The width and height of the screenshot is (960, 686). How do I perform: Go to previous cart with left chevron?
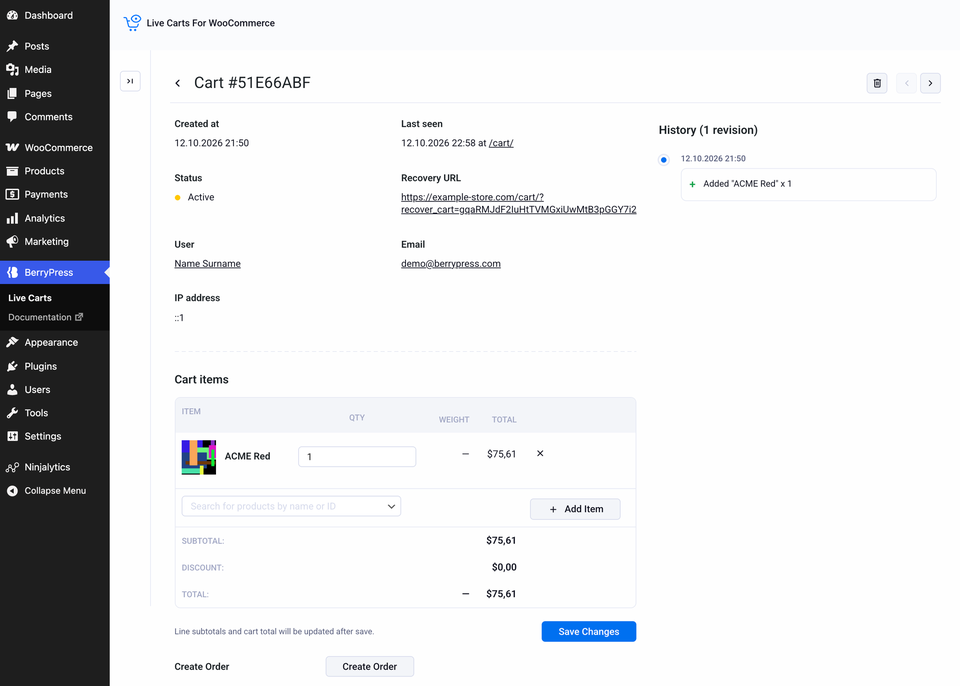coord(906,83)
